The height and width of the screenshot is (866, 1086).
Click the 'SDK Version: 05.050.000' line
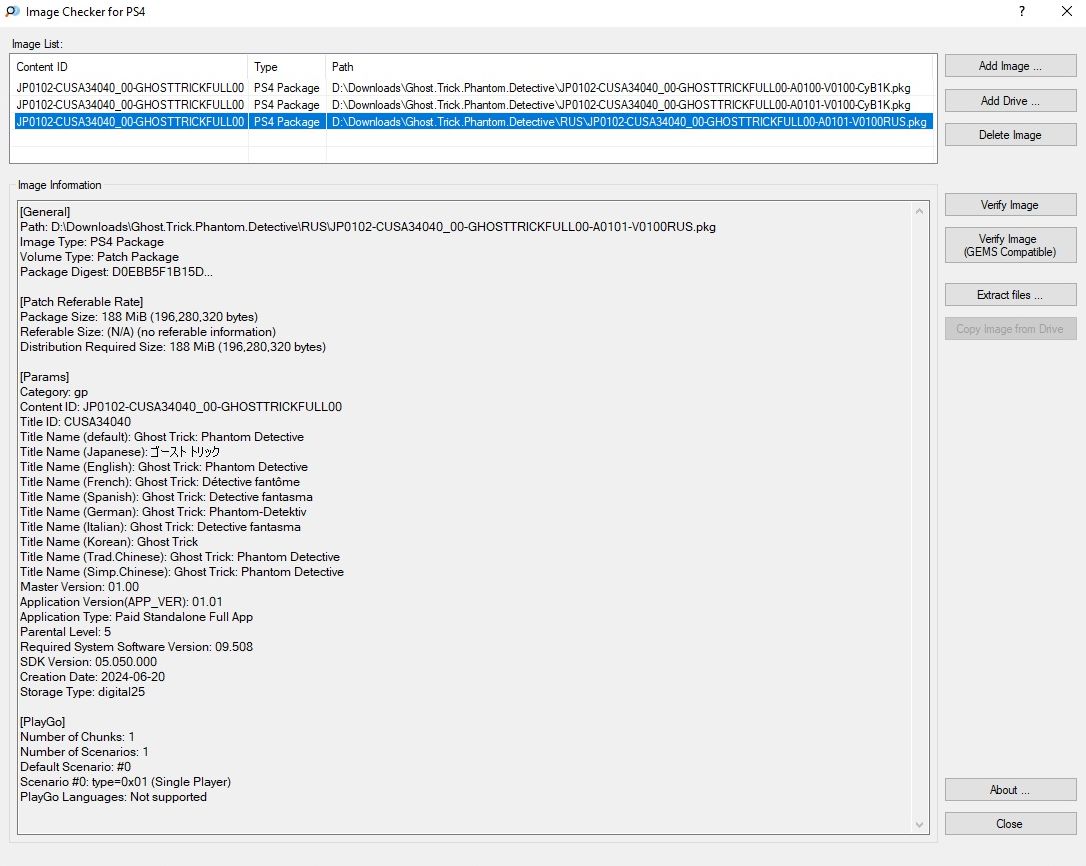(x=89, y=662)
